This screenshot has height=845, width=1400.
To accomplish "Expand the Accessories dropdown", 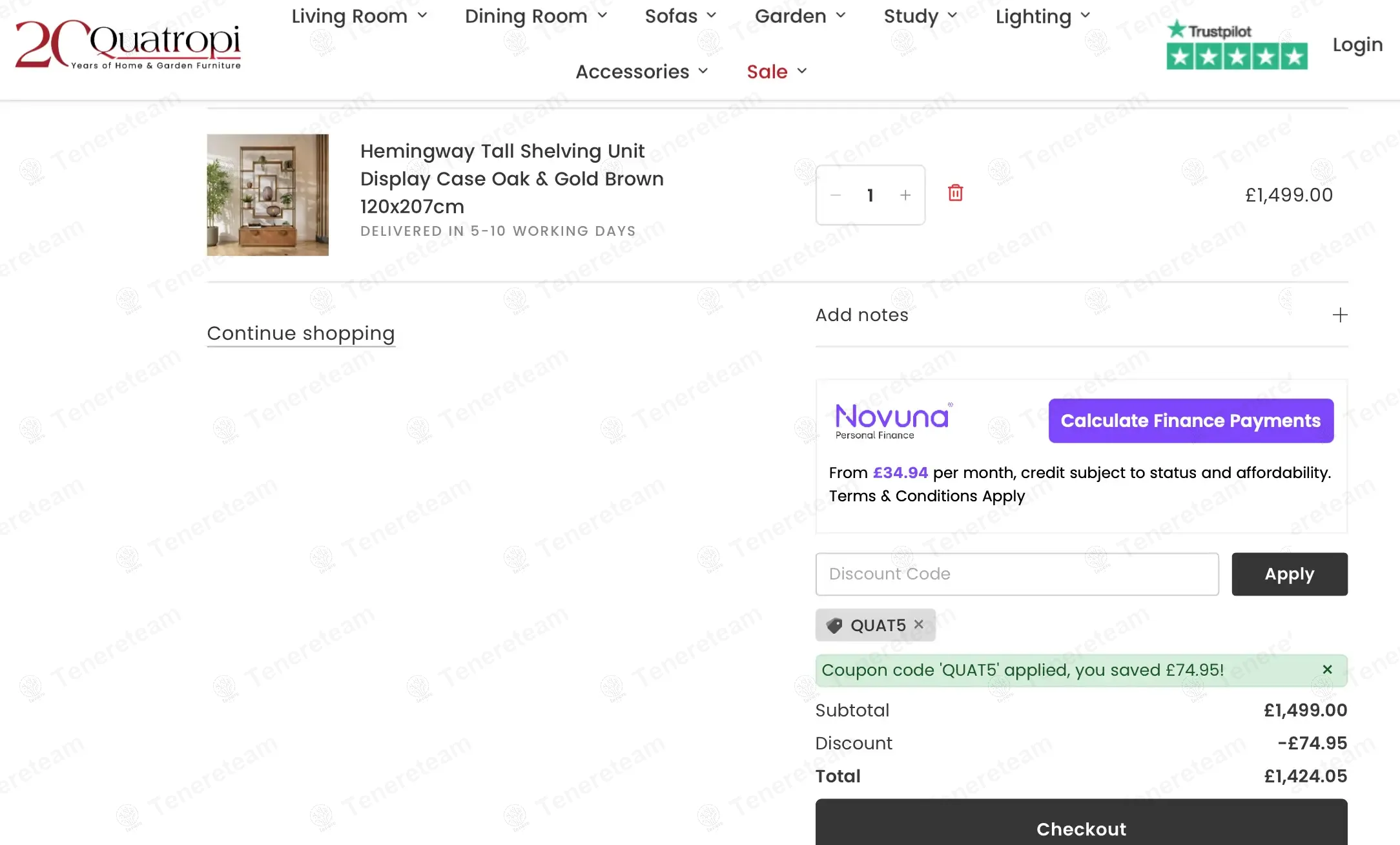I will click(x=642, y=72).
